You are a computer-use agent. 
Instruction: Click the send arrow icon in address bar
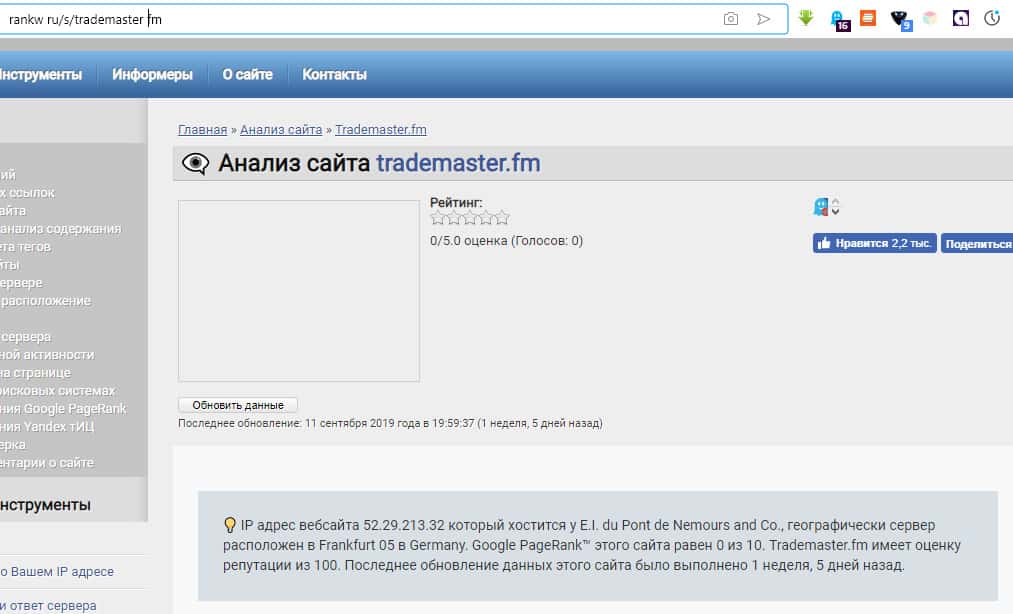764,19
